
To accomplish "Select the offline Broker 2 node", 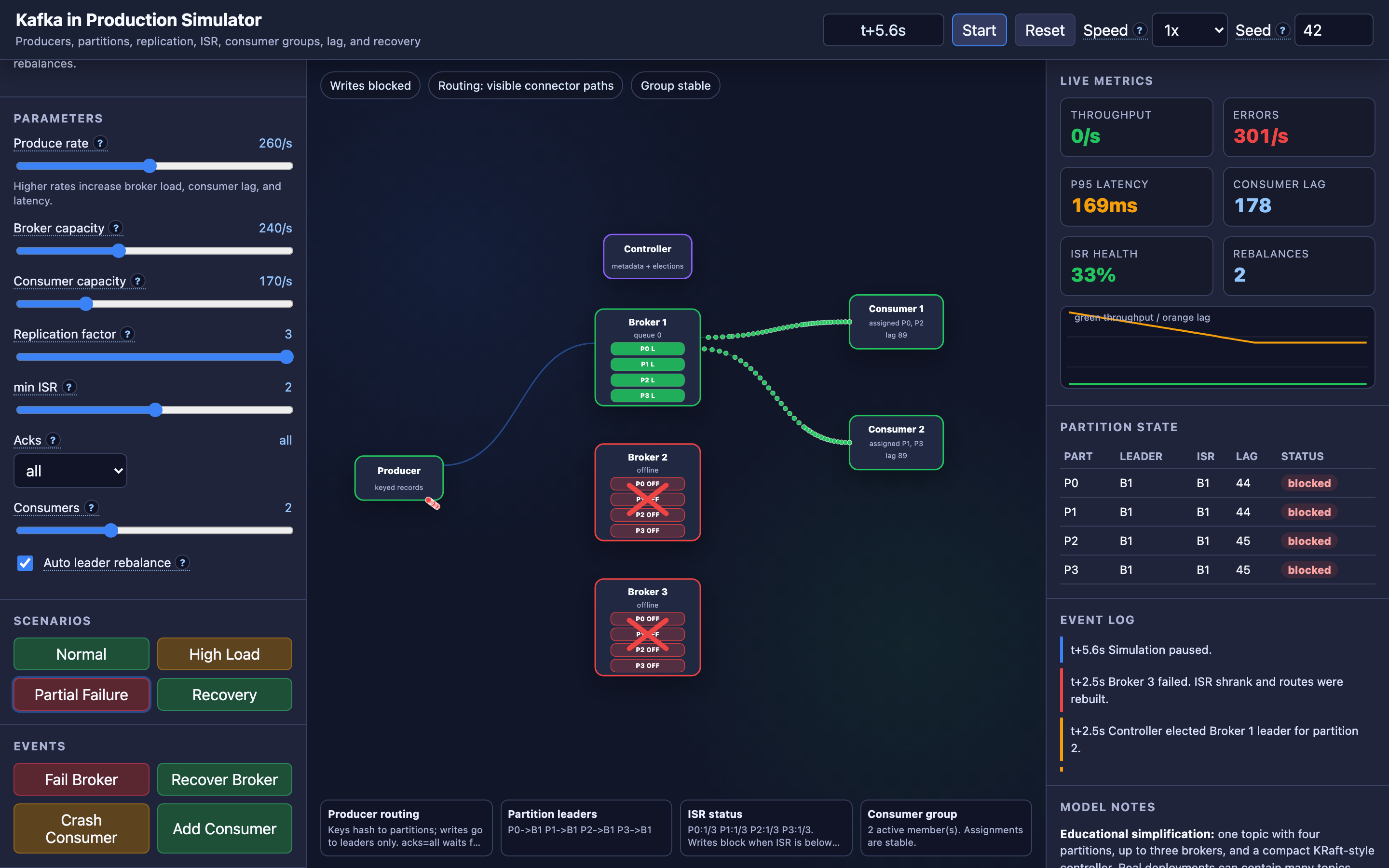I will click(x=647, y=492).
